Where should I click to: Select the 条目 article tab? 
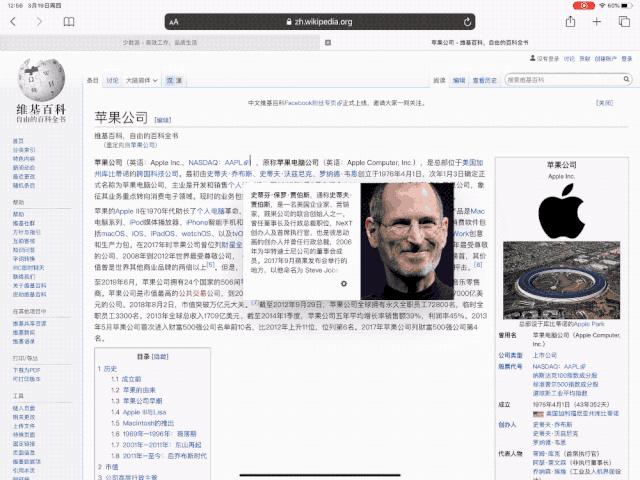point(93,80)
